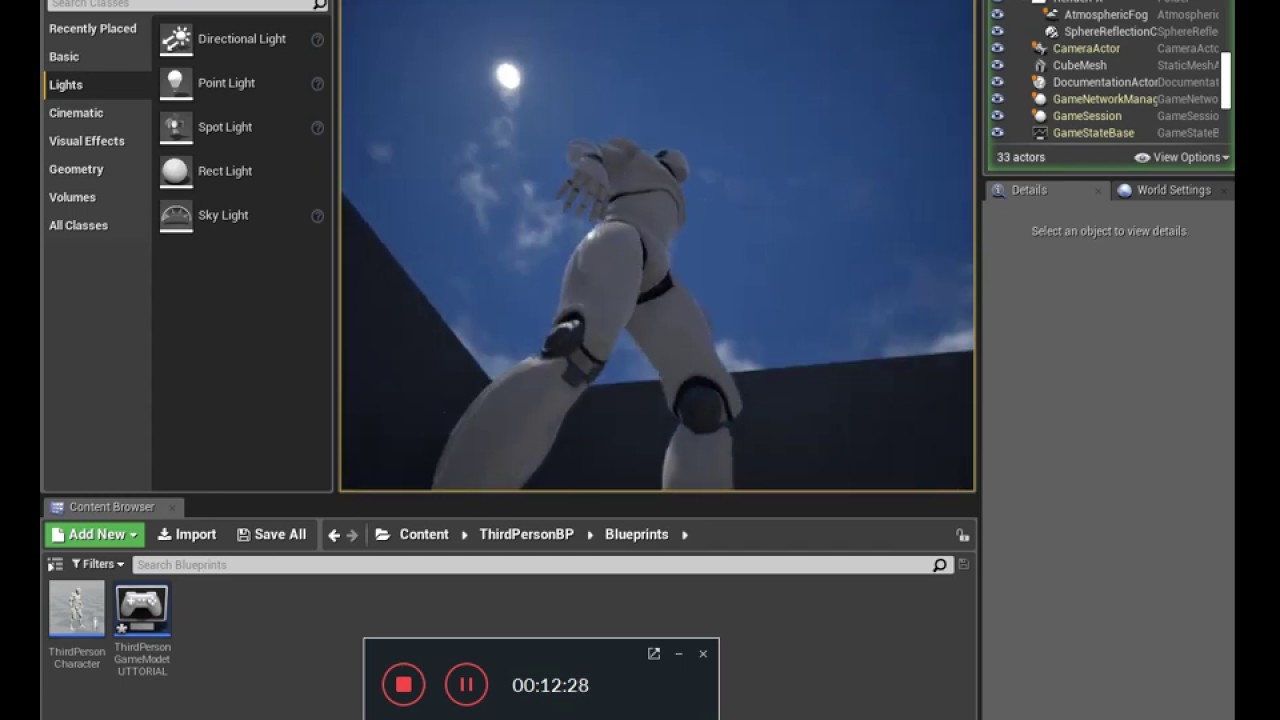This screenshot has width=1280, height=720.
Task: Click the Save All button
Action: pos(271,535)
